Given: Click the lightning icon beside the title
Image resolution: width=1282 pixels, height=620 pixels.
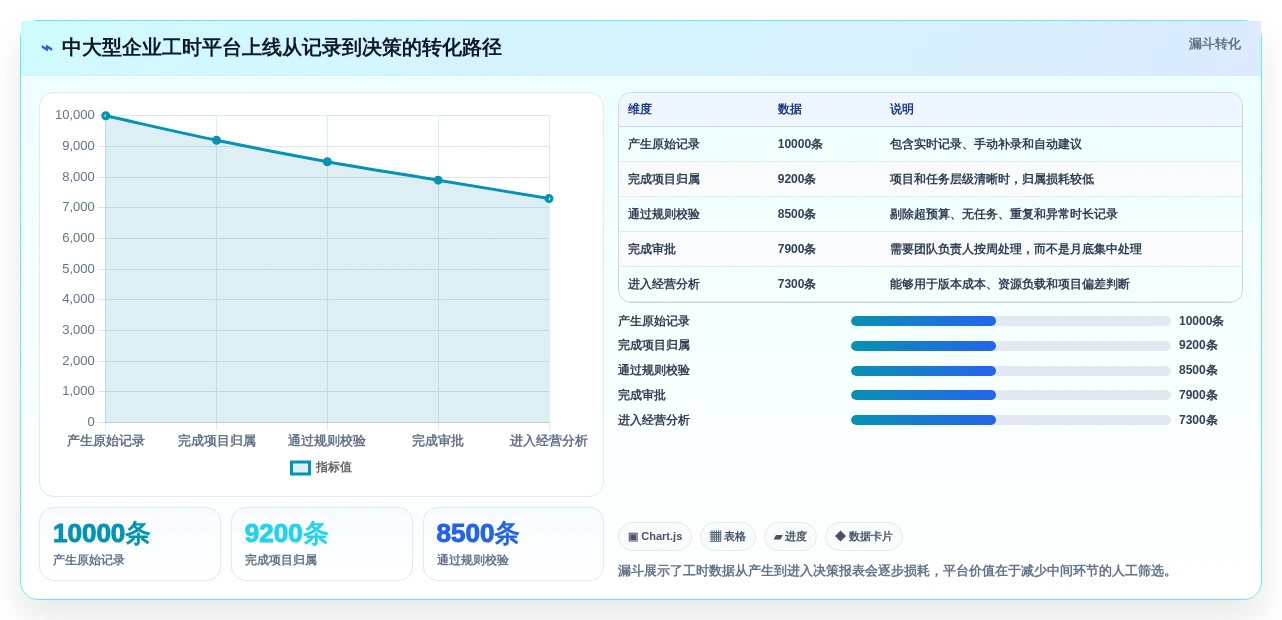Looking at the screenshot, I should 47,48.
